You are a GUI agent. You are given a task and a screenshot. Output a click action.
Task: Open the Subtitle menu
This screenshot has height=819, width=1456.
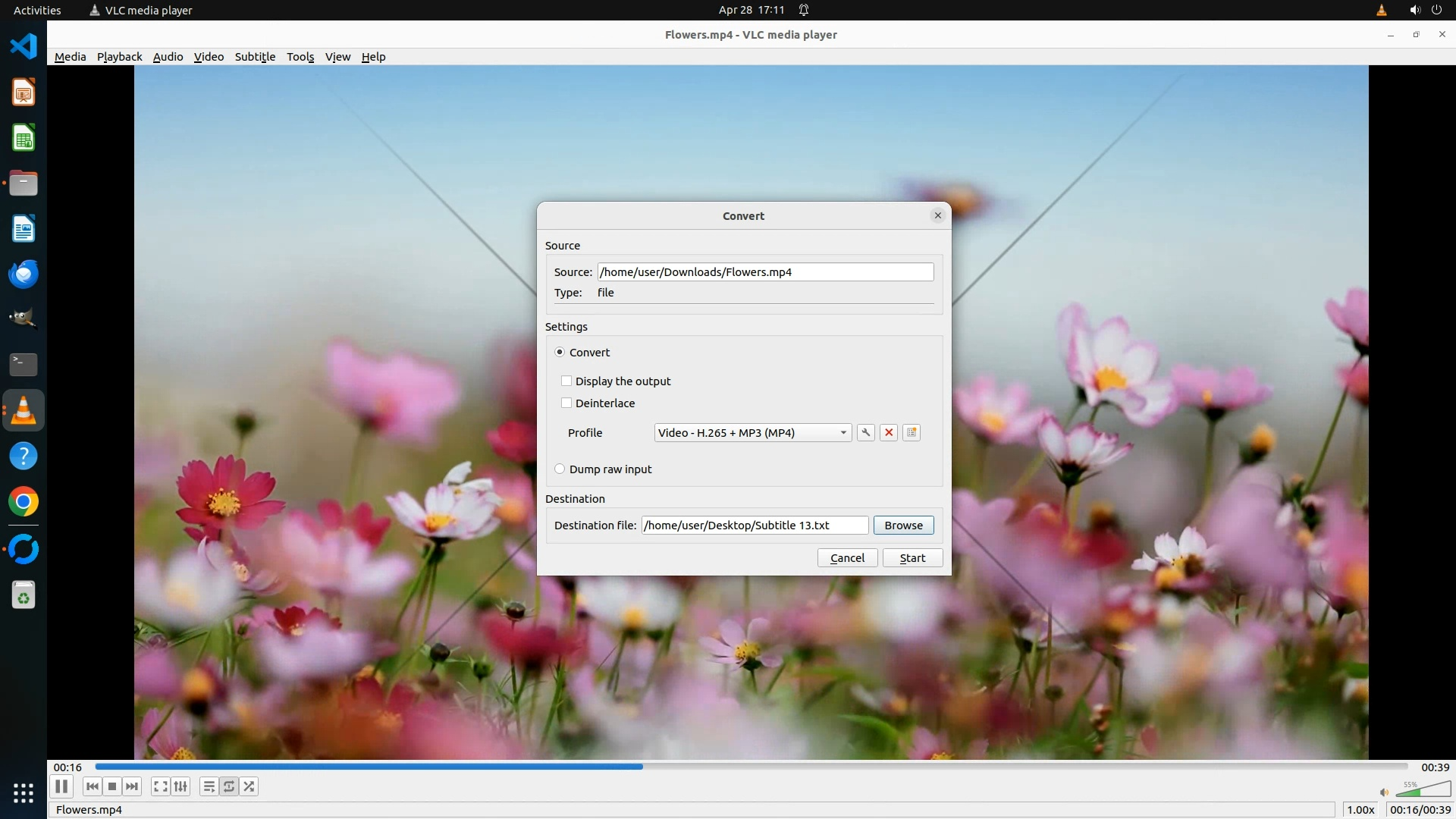(255, 57)
